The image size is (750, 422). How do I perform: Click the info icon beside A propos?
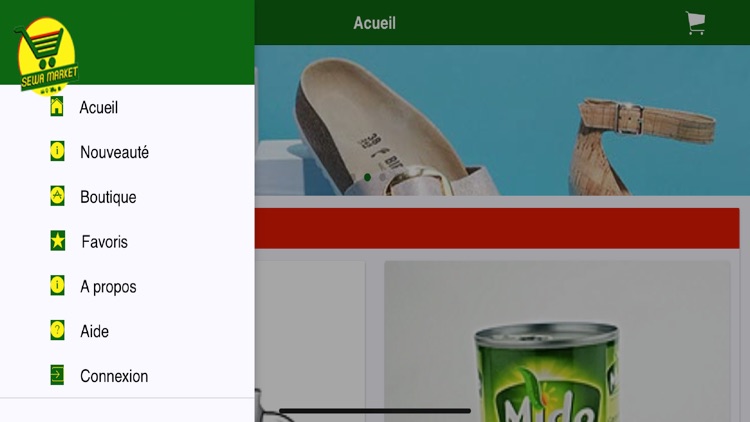click(x=57, y=286)
